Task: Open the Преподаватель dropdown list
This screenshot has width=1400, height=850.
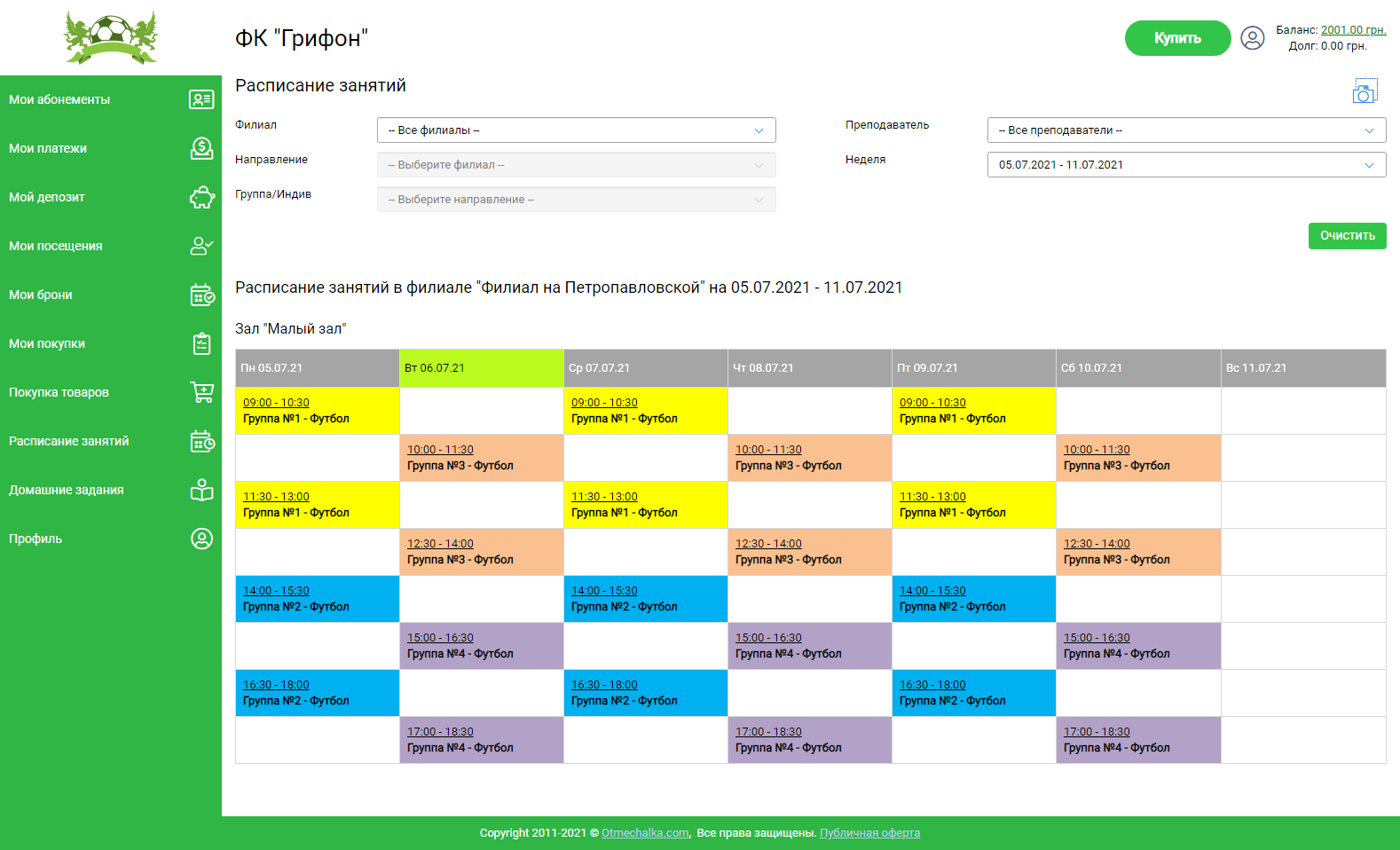Action: pos(1186,130)
